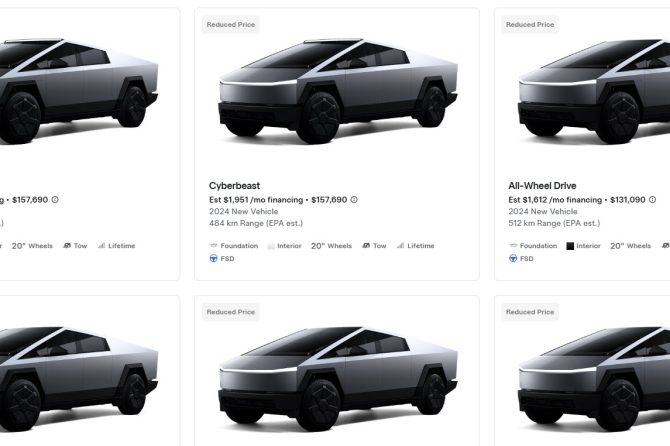Click Reduced Price badge on bottom center card
The width and height of the screenshot is (670, 446).
(x=231, y=312)
